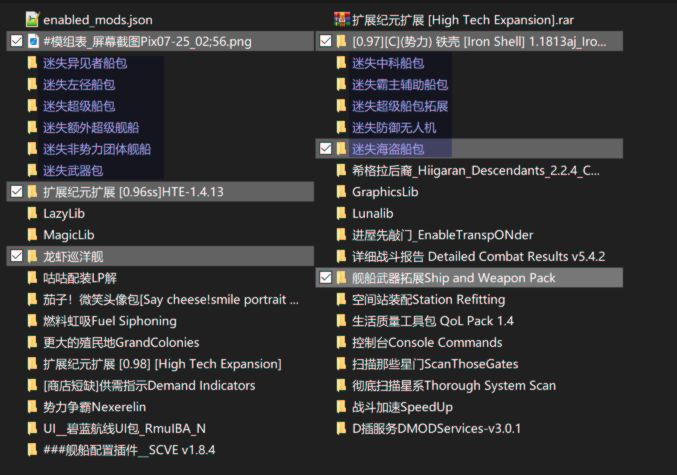Image resolution: width=677 pixels, height=475 pixels.
Task: Click the folder icon beside MagicLib
Action: click(x=32, y=235)
